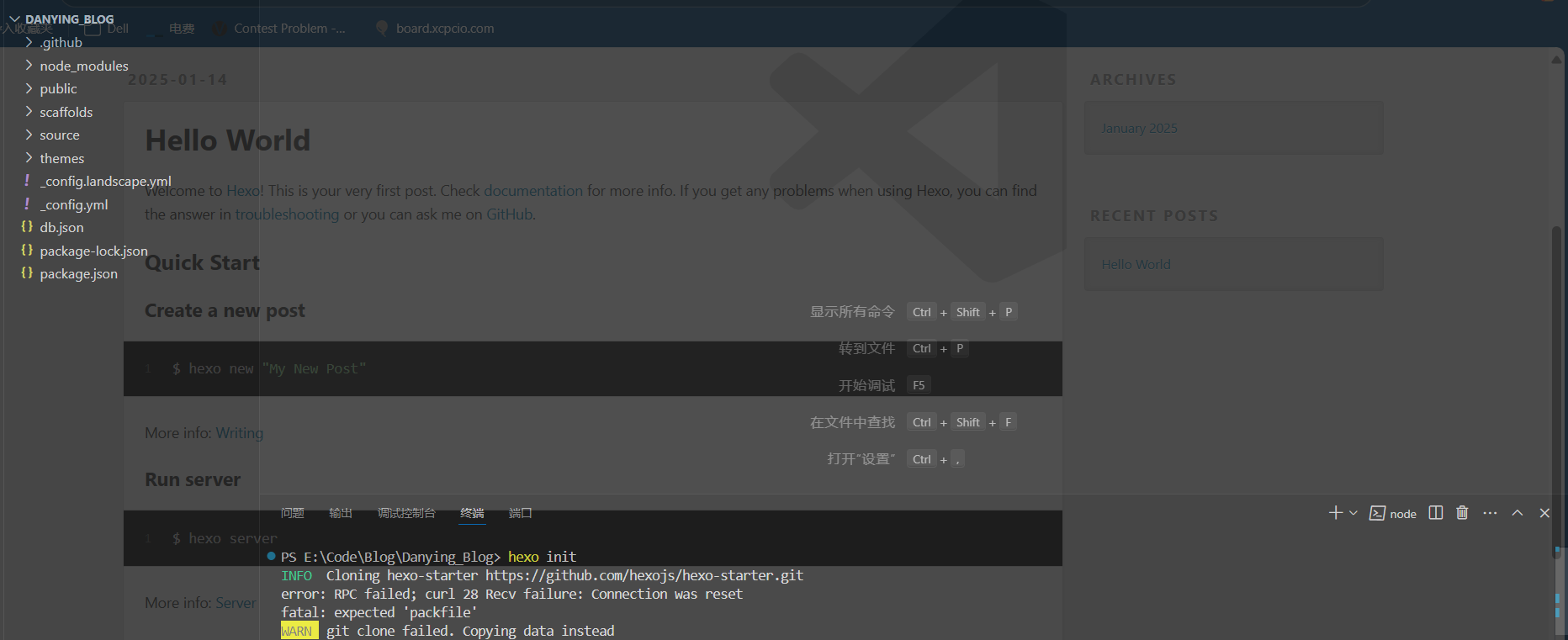Open db.json in the explorer
The width and height of the screenshot is (1568, 640).
point(61,227)
